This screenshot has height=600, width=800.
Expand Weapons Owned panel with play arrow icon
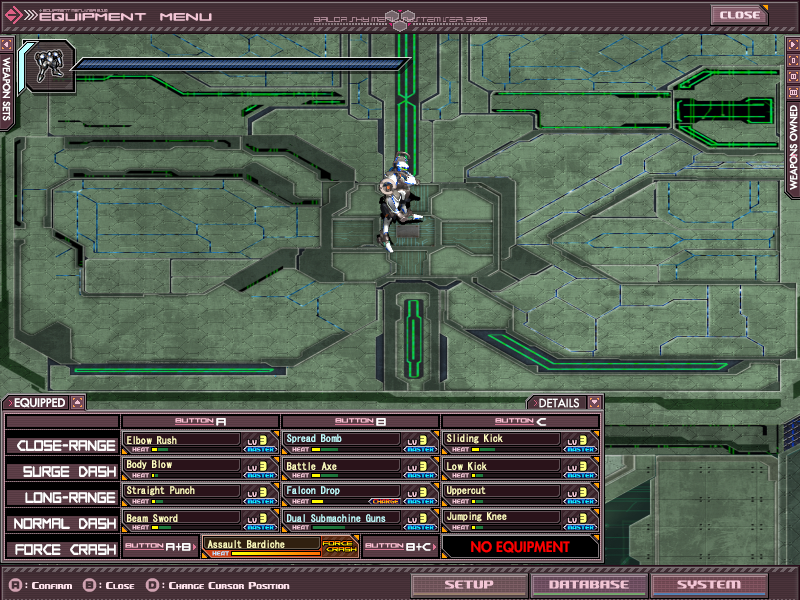[x=793, y=44]
